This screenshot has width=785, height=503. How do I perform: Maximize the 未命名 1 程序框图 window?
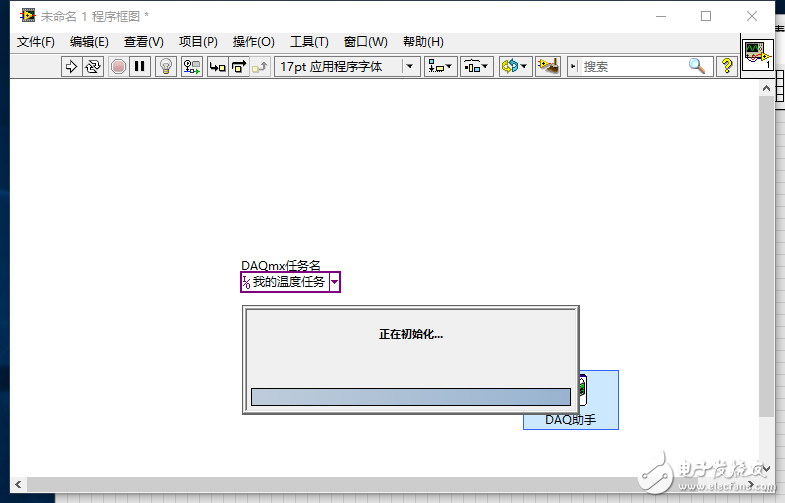[706, 17]
